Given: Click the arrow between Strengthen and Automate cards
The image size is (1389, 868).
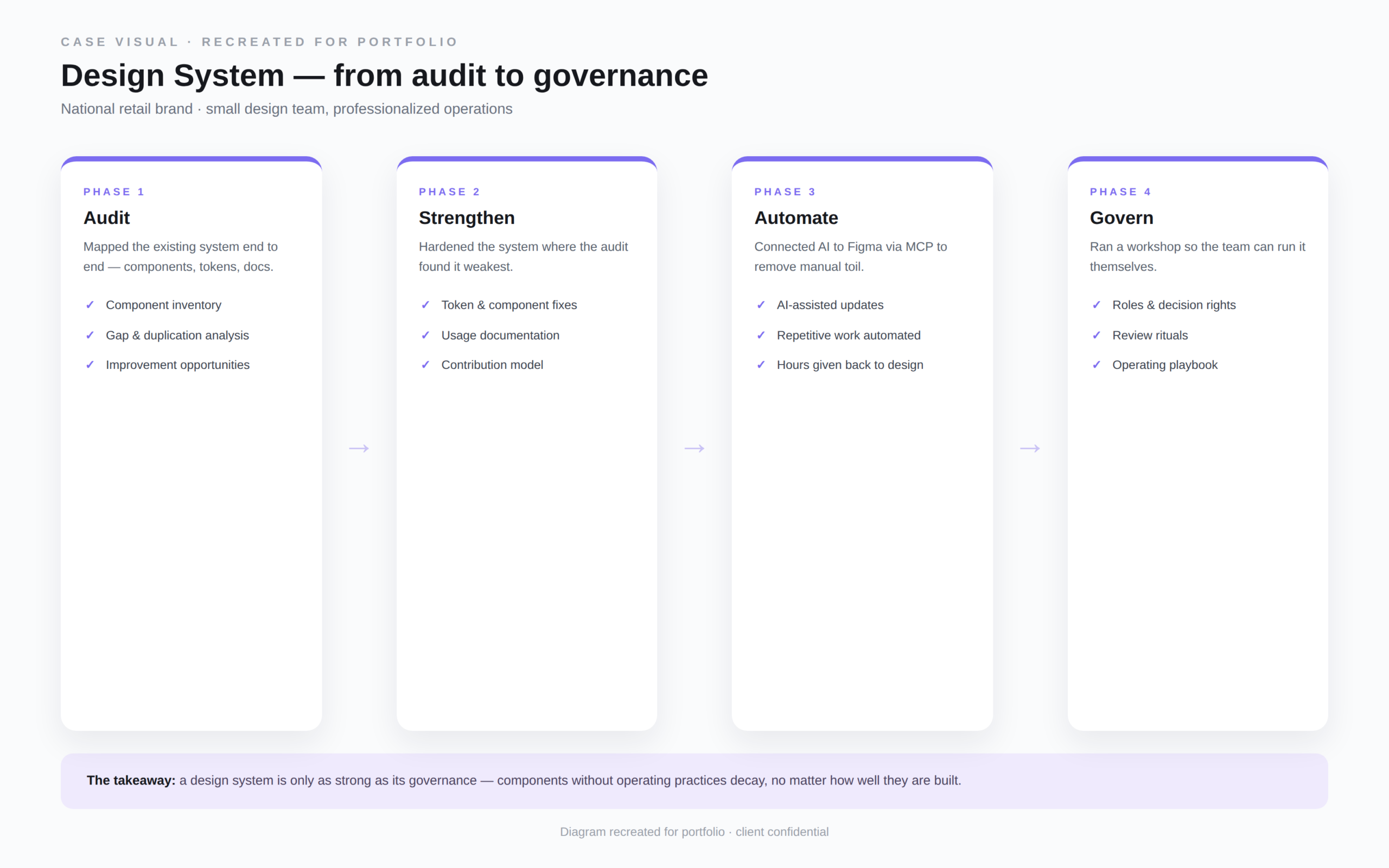Looking at the screenshot, I should coord(694,448).
